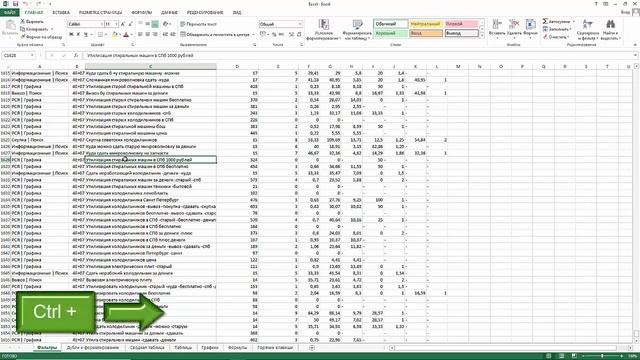Toggle bottom vertical alignment (highlighted)

click(155, 24)
